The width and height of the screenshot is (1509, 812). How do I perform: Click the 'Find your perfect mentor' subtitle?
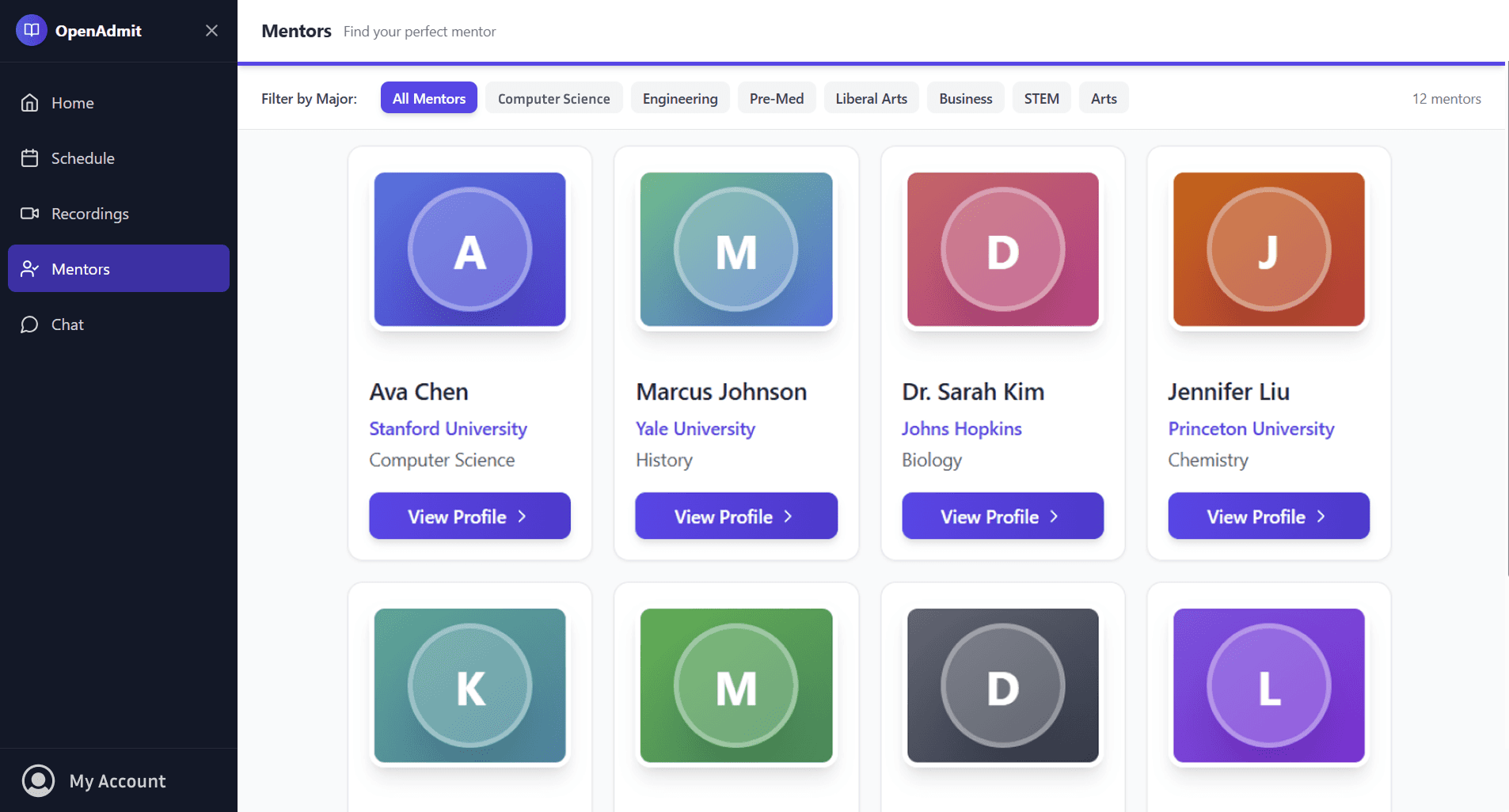pyautogui.click(x=420, y=32)
